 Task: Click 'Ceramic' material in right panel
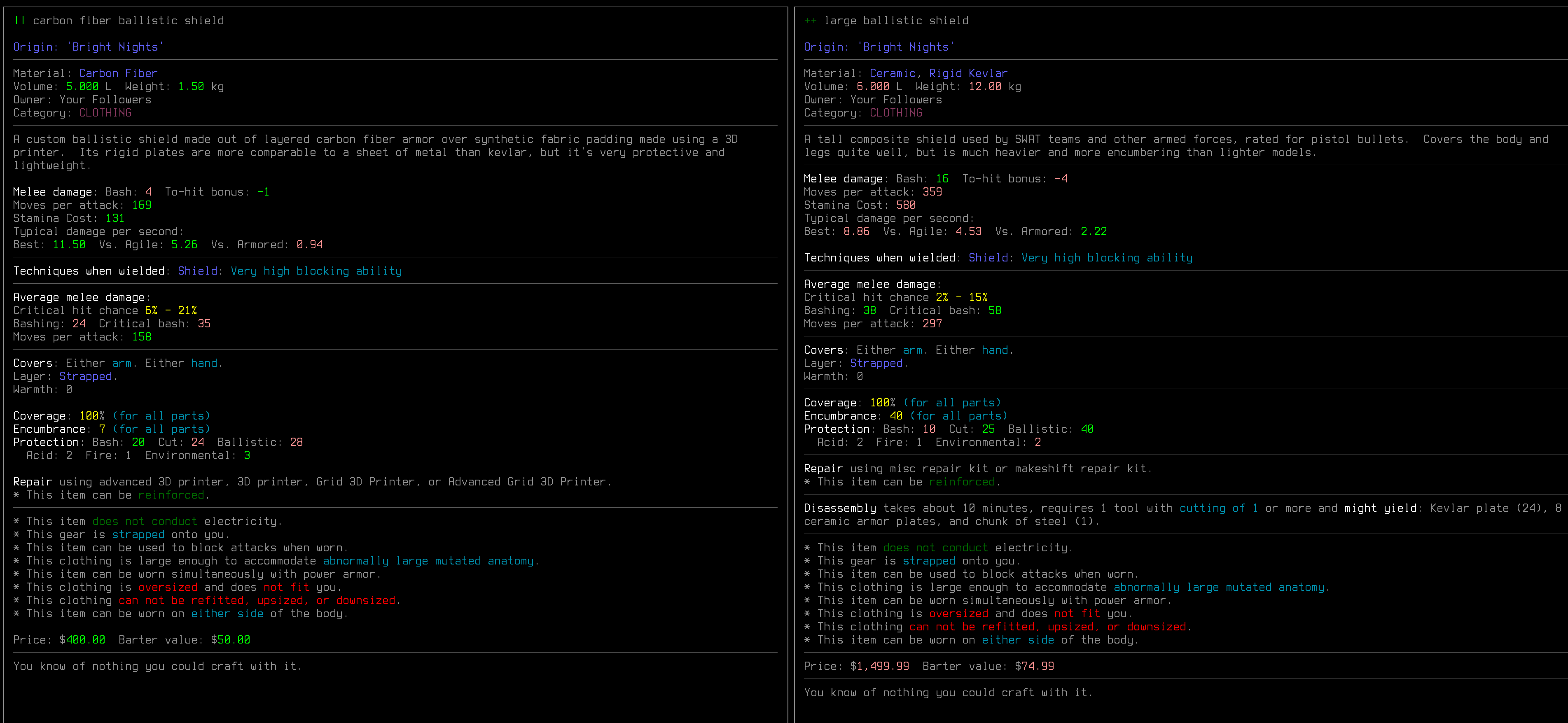(x=893, y=73)
